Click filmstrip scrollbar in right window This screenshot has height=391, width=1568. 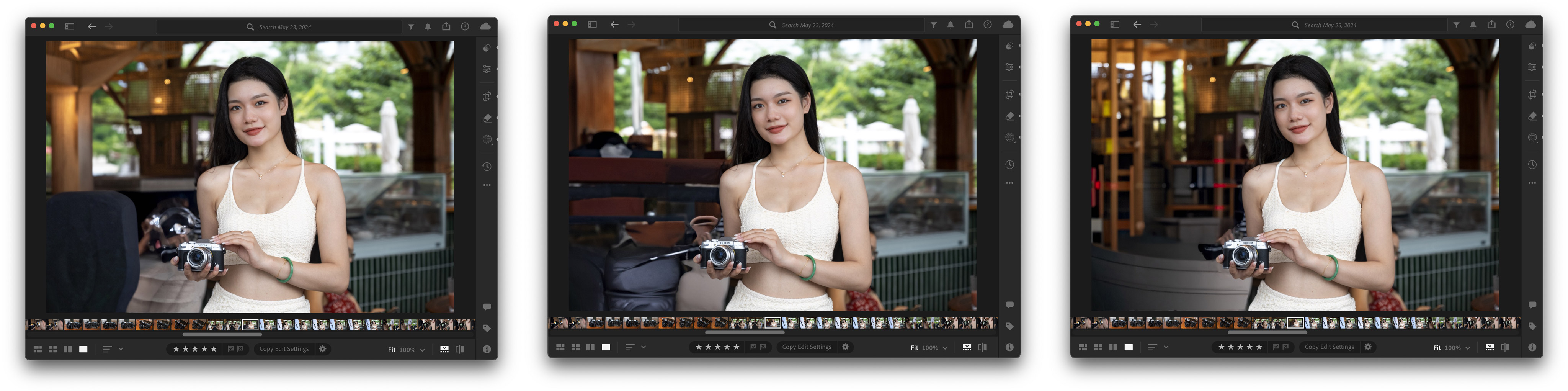[x=1267, y=333]
